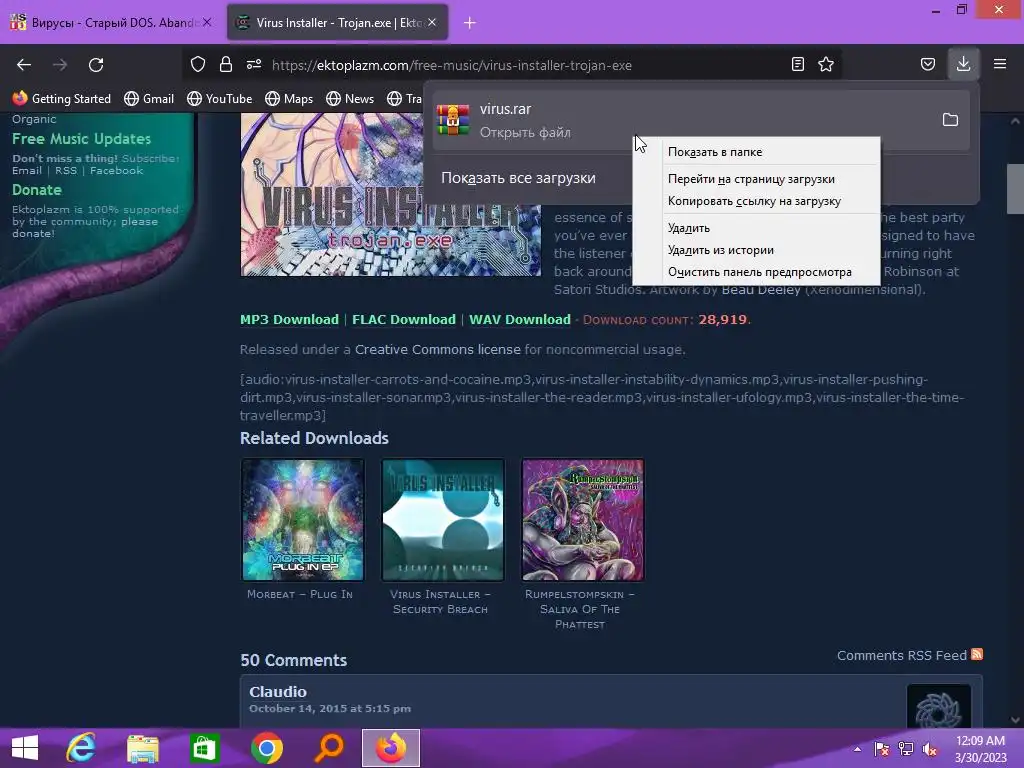This screenshot has width=1024, height=768.
Task: Choose Показать в папке menu item
Action: (x=756, y=152)
